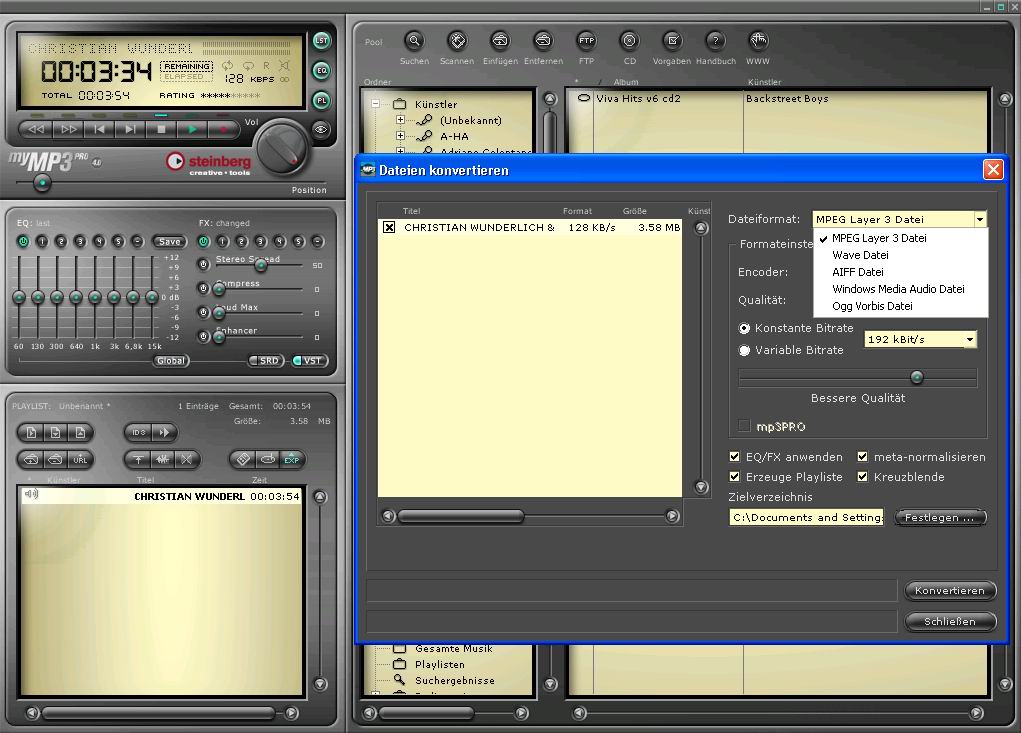This screenshot has width=1021, height=733.
Task: Click the VST button
Action: [x=310, y=361]
